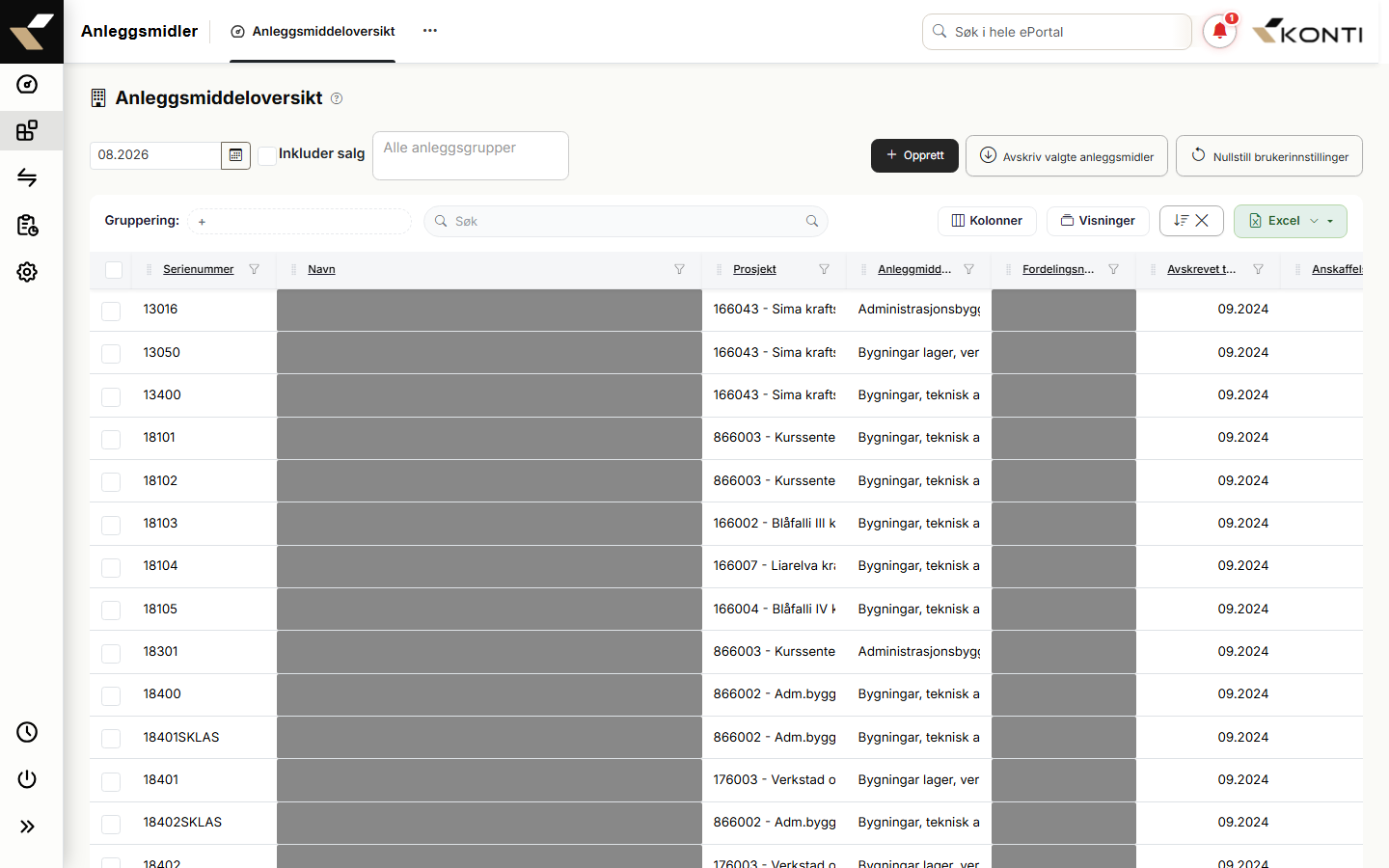1389x868 pixels.
Task: Open the Visninger views menu
Action: coord(1098,221)
